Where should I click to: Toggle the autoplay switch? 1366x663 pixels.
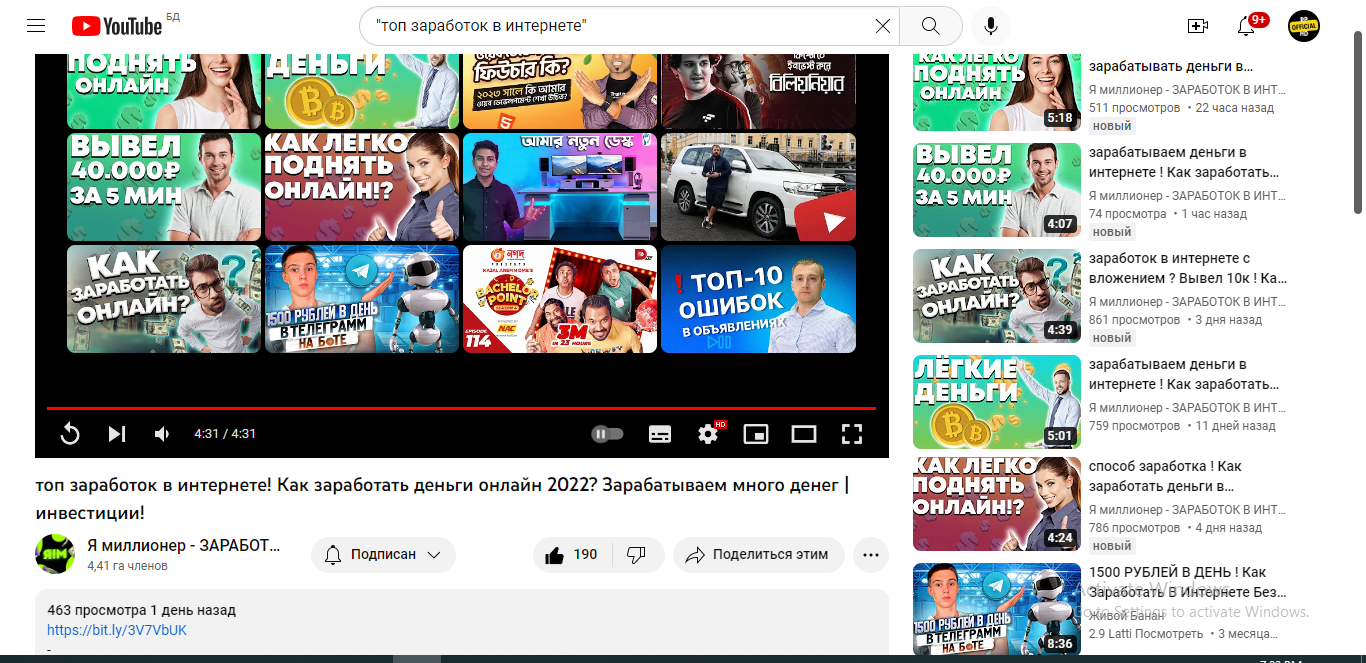pyautogui.click(x=607, y=434)
